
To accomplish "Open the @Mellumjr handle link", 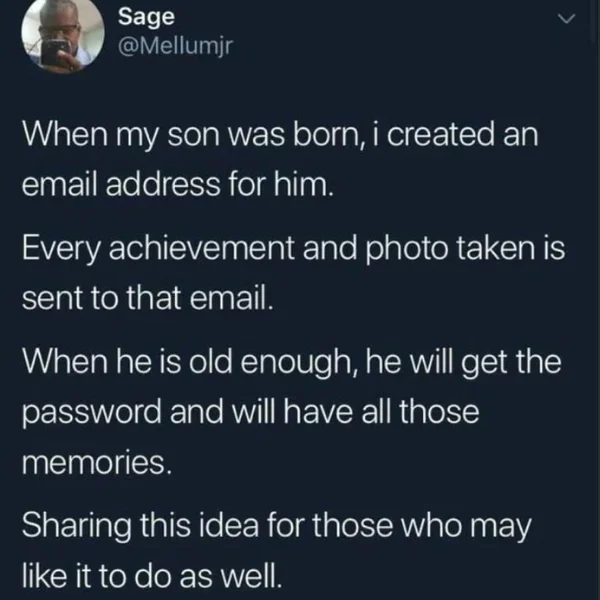I will [x=175, y=46].
